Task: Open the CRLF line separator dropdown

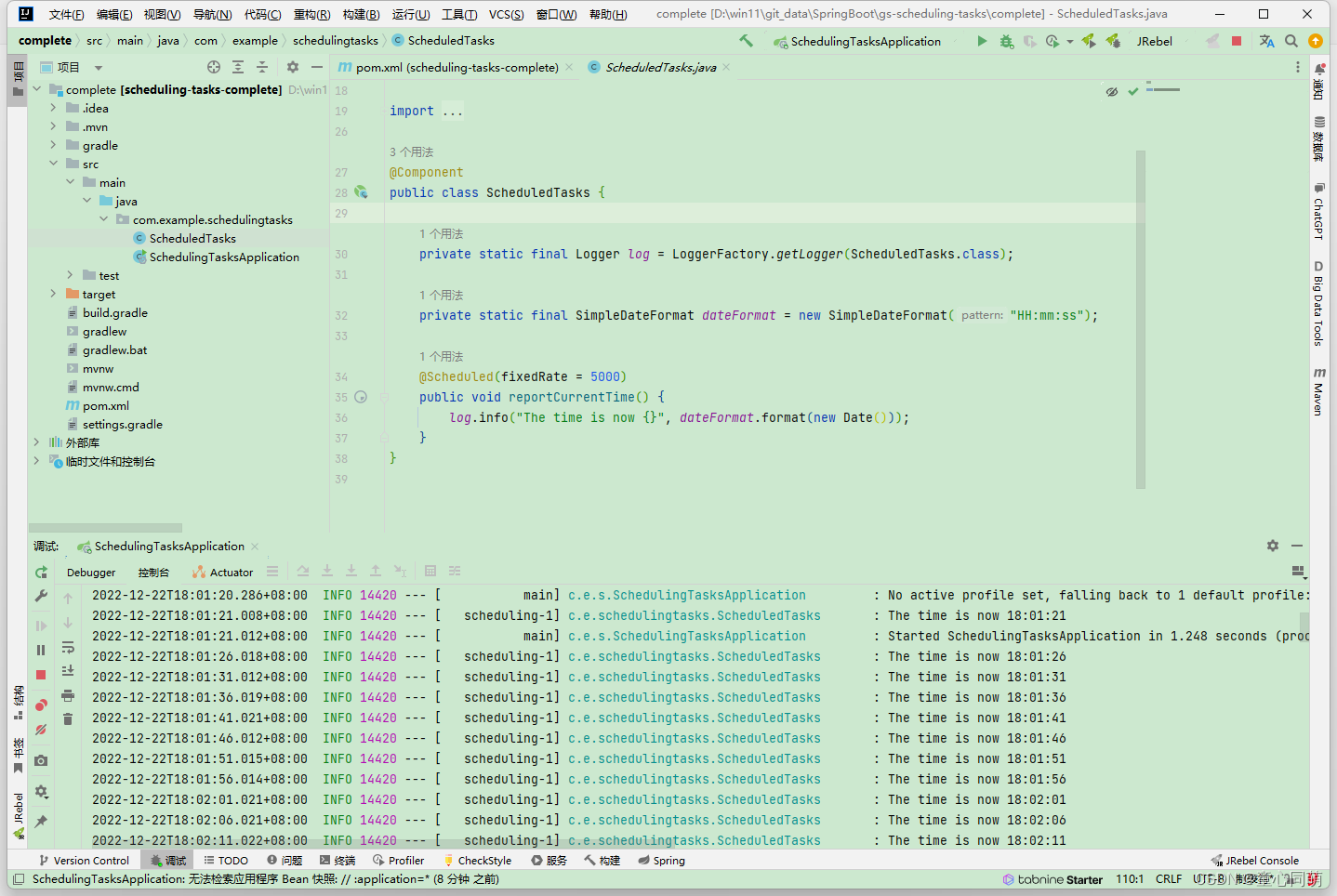Action: point(1169,878)
